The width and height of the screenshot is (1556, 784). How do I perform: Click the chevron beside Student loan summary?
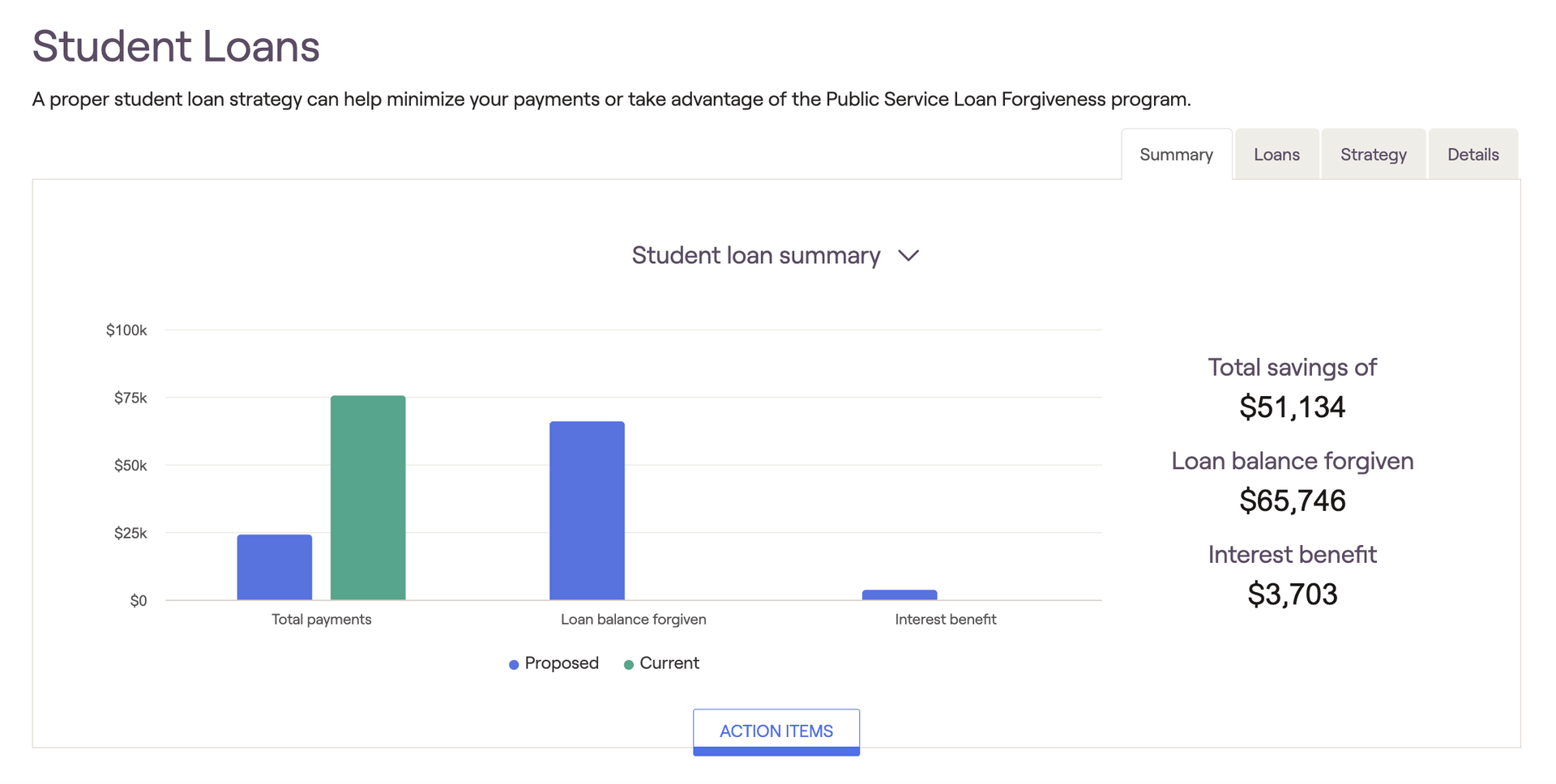click(x=908, y=256)
